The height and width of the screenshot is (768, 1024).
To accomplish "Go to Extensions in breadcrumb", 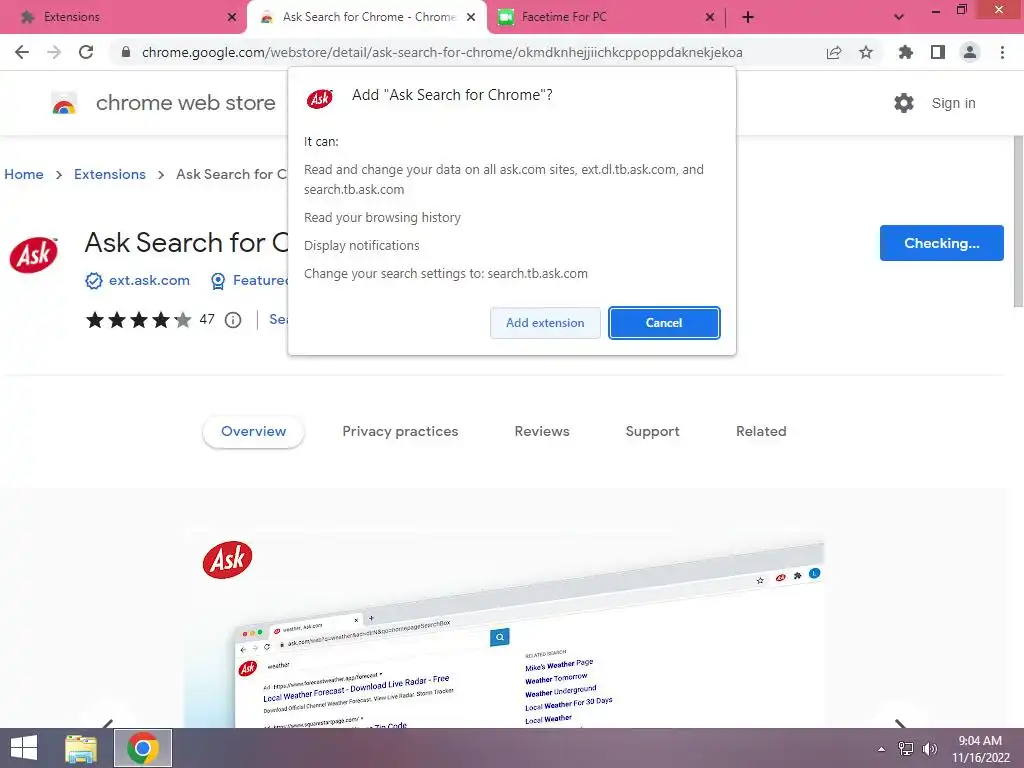I will coord(110,174).
